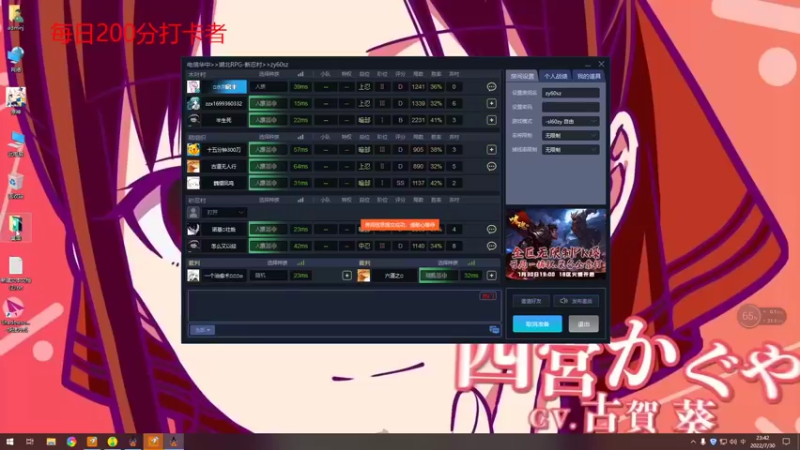Click player name 古道无人行
Viewport: 800px width, 450px height.
coord(223,166)
